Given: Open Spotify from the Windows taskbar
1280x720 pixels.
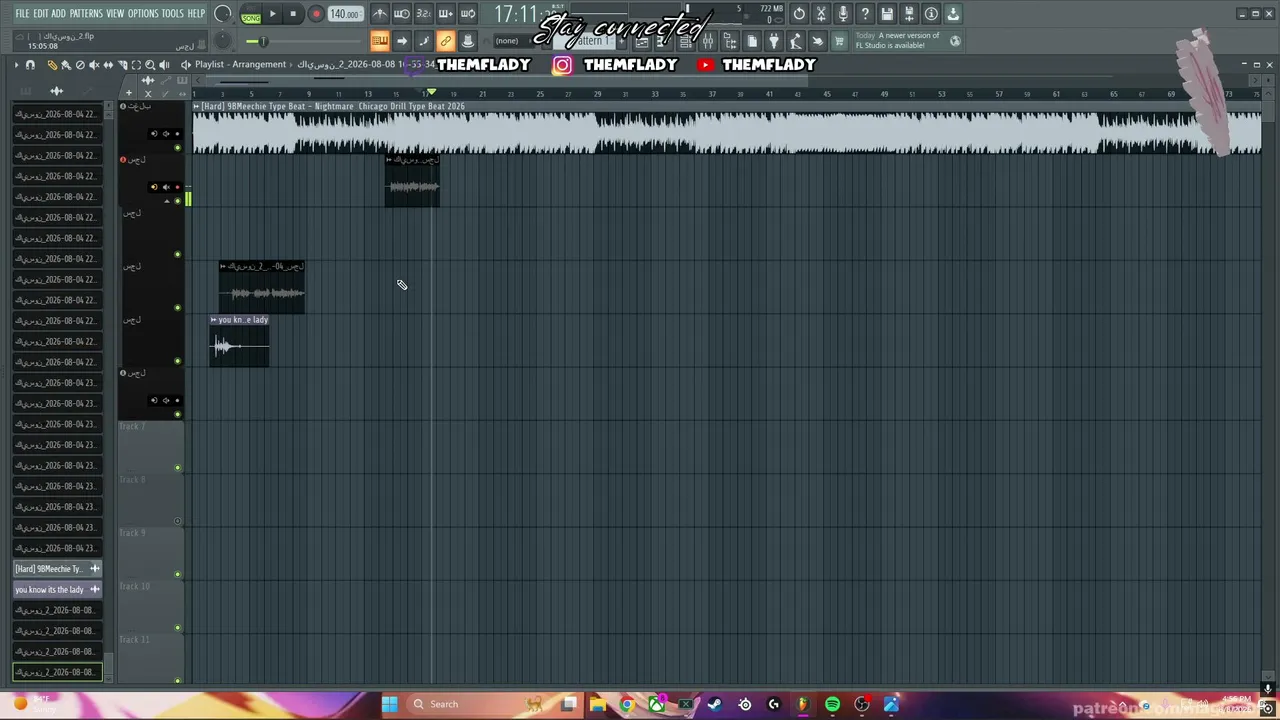Looking at the screenshot, I should 832,704.
